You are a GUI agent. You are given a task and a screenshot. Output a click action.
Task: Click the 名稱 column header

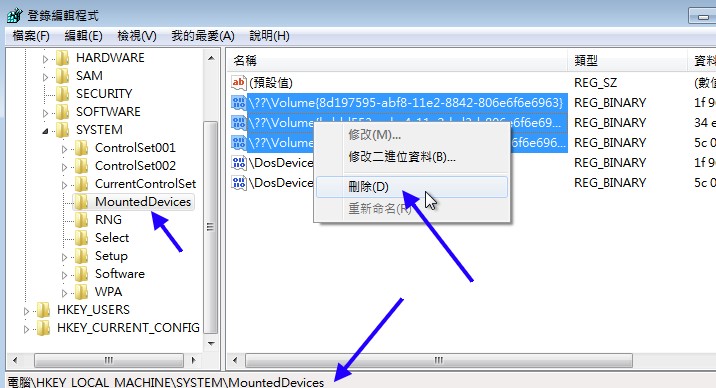[397, 61]
